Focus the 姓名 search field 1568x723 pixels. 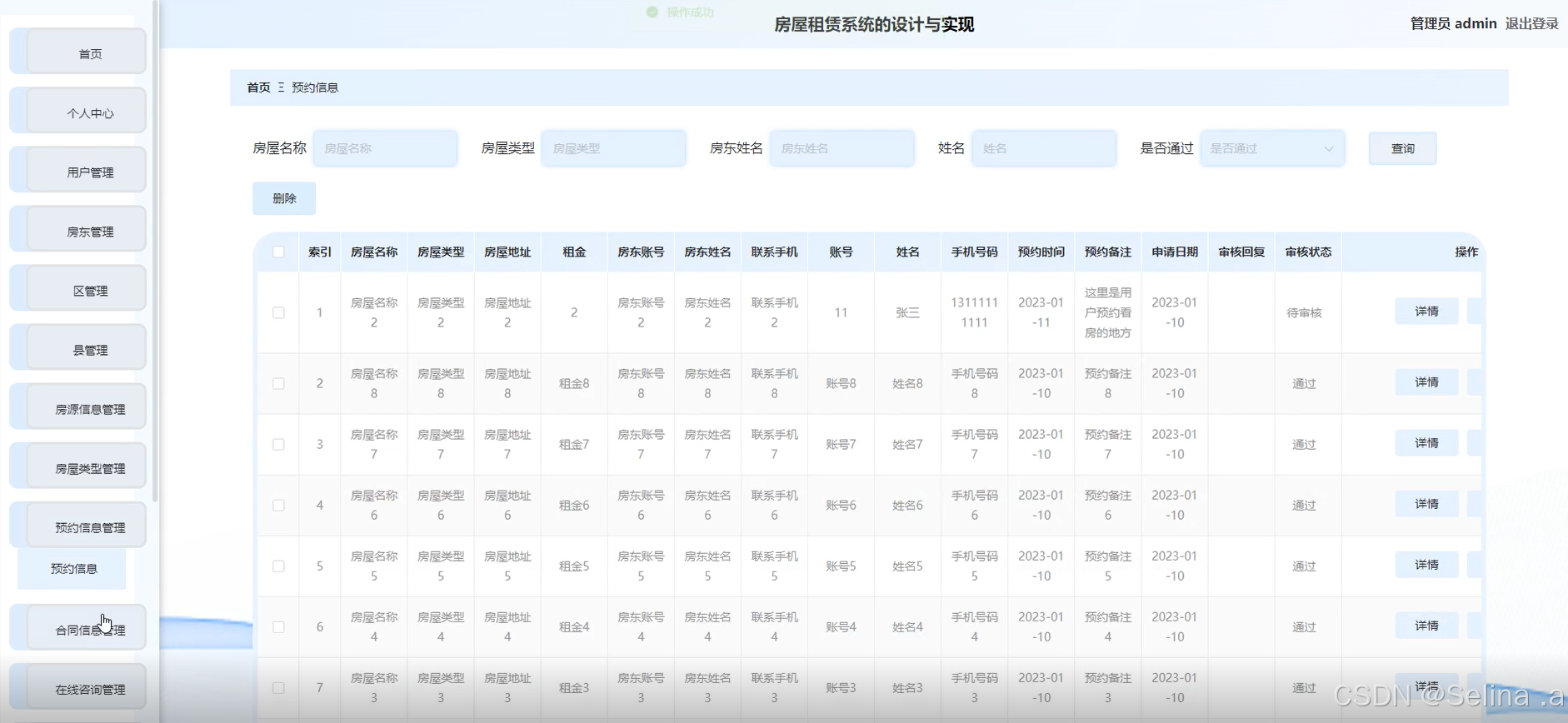[1044, 148]
